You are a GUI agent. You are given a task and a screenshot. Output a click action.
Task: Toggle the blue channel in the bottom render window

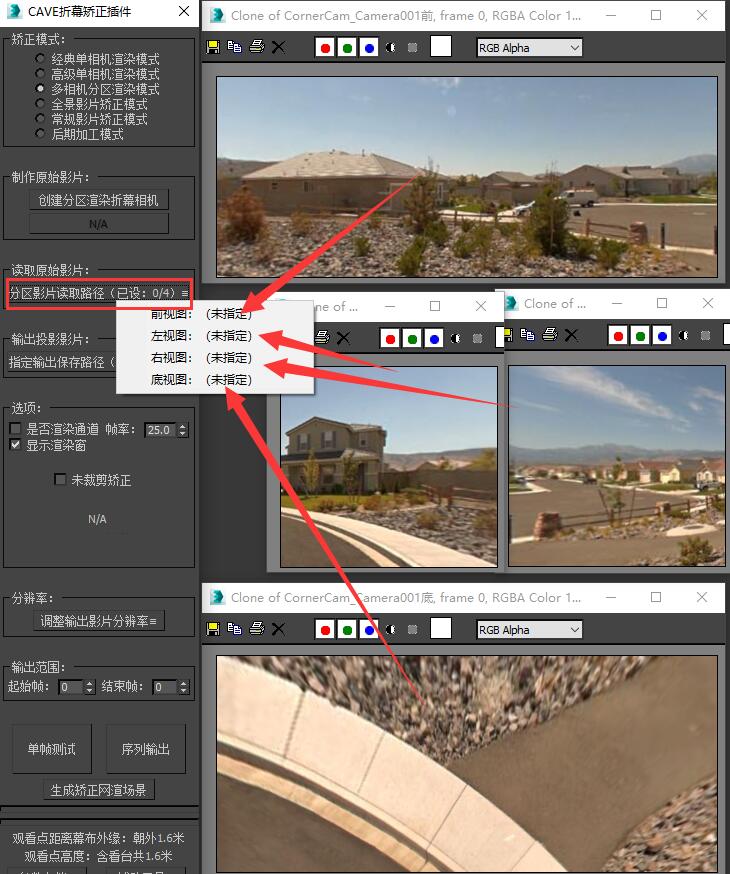[x=369, y=629]
